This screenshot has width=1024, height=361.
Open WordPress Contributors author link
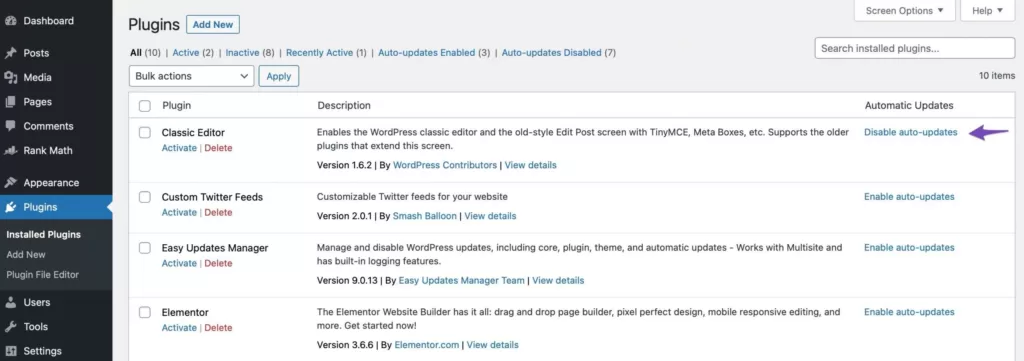445,165
